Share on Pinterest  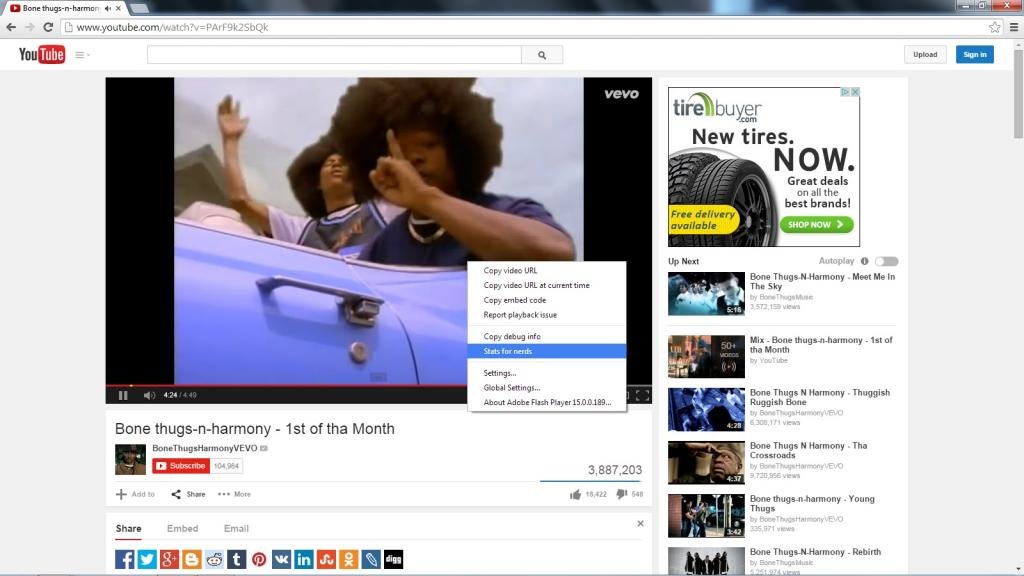(259, 559)
